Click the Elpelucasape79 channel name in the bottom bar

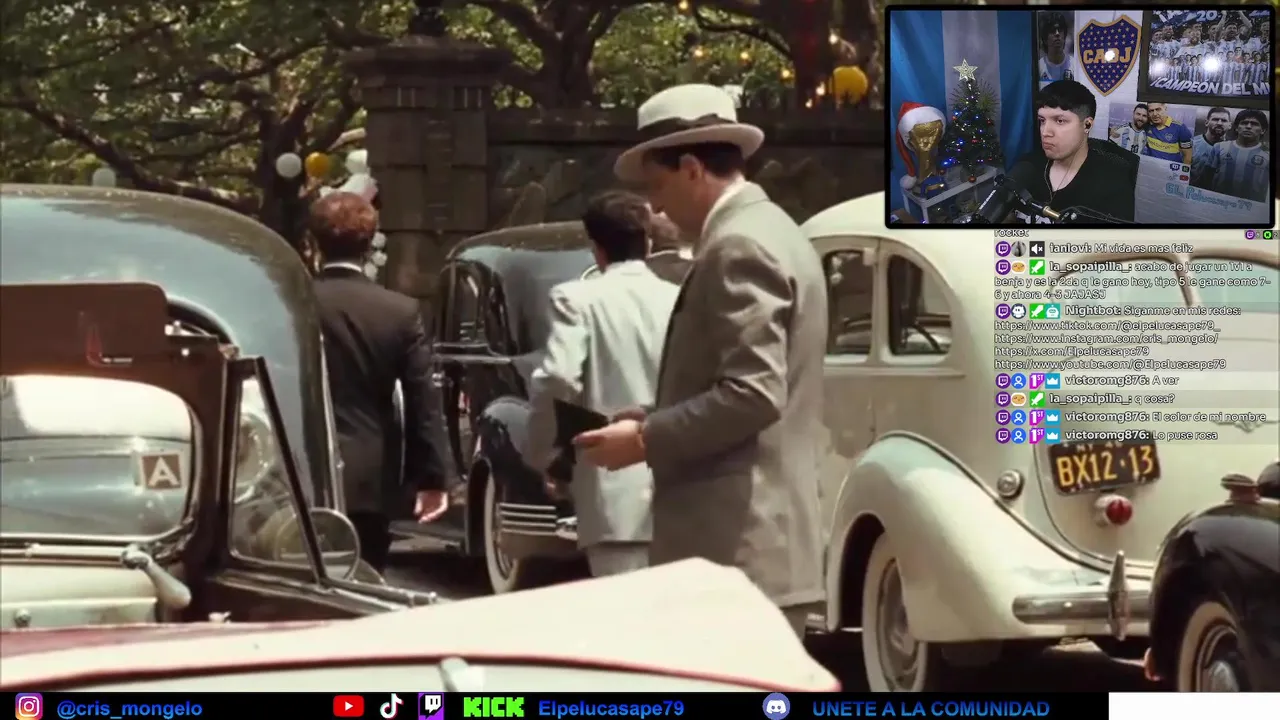pos(611,708)
